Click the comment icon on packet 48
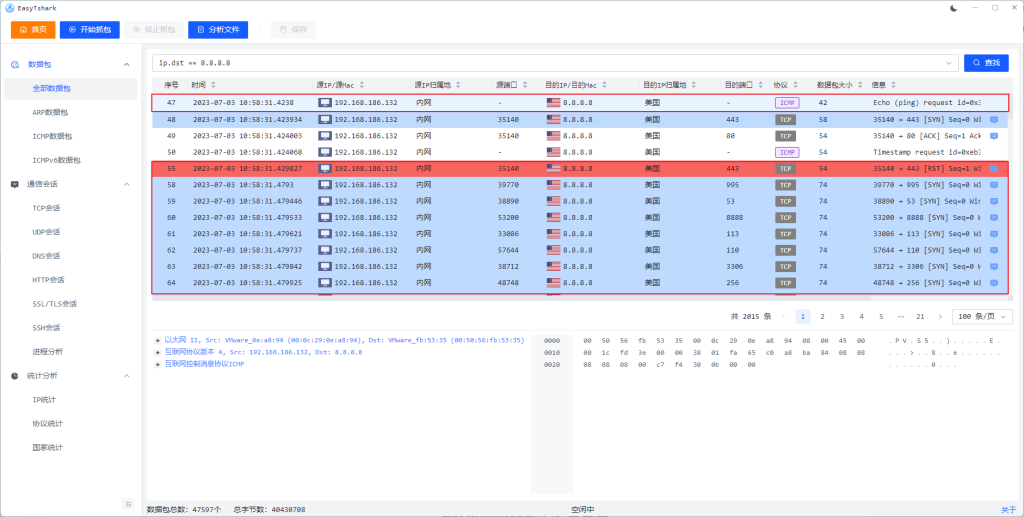This screenshot has height=517, width=1024. point(993,119)
